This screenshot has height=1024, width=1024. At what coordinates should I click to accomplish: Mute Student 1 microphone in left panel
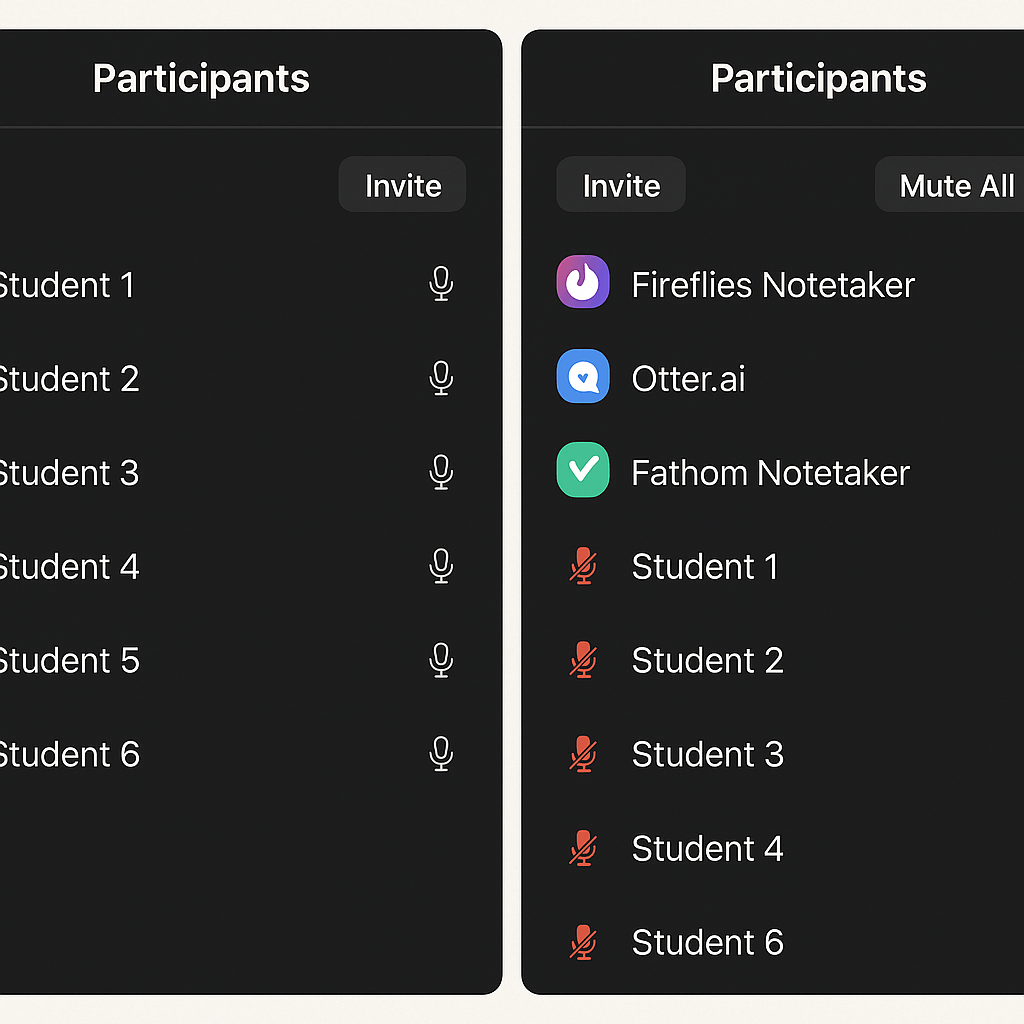click(x=441, y=284)
